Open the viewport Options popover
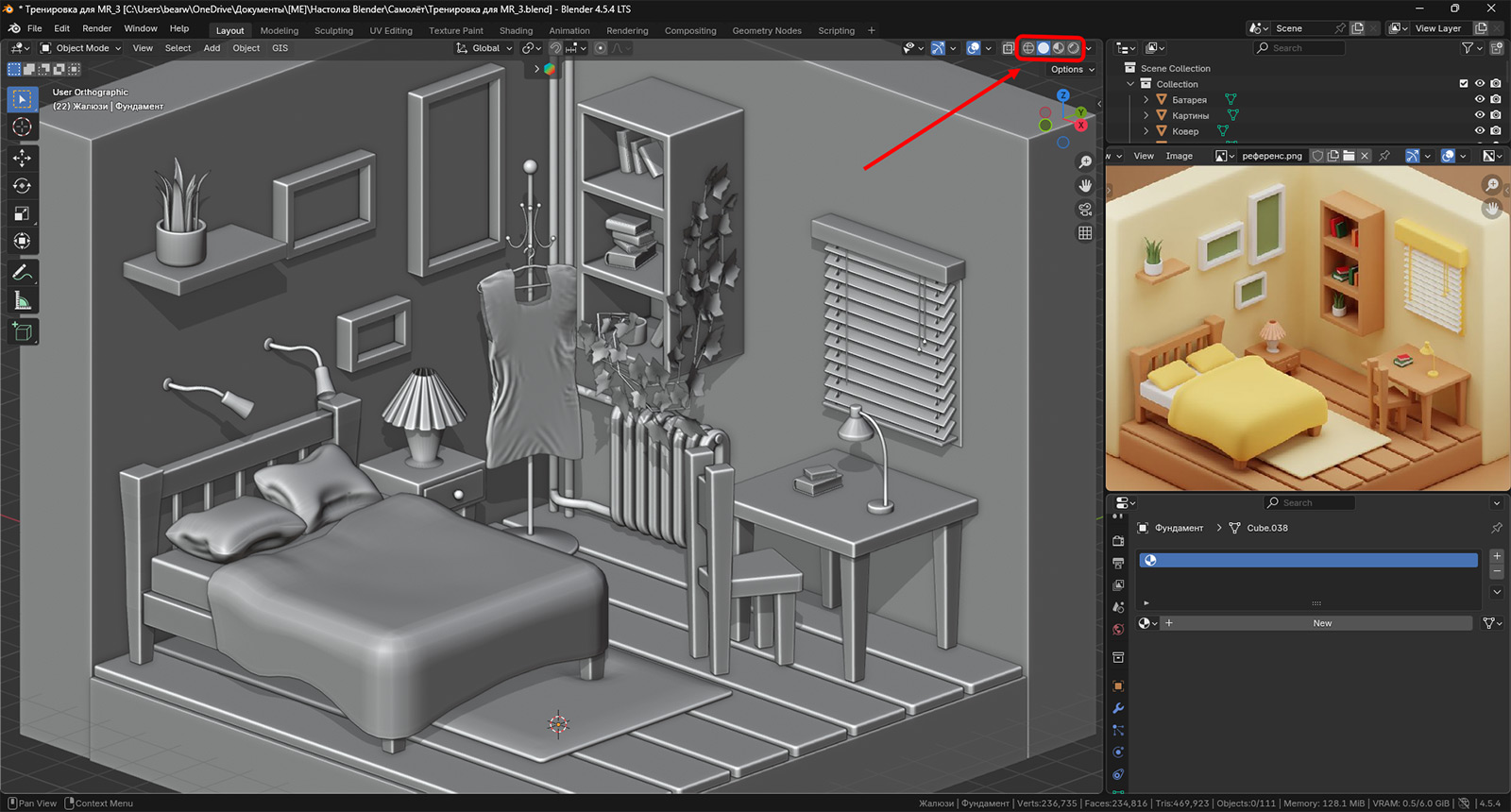1511x812 pixels. click(x=1072, y=69)
